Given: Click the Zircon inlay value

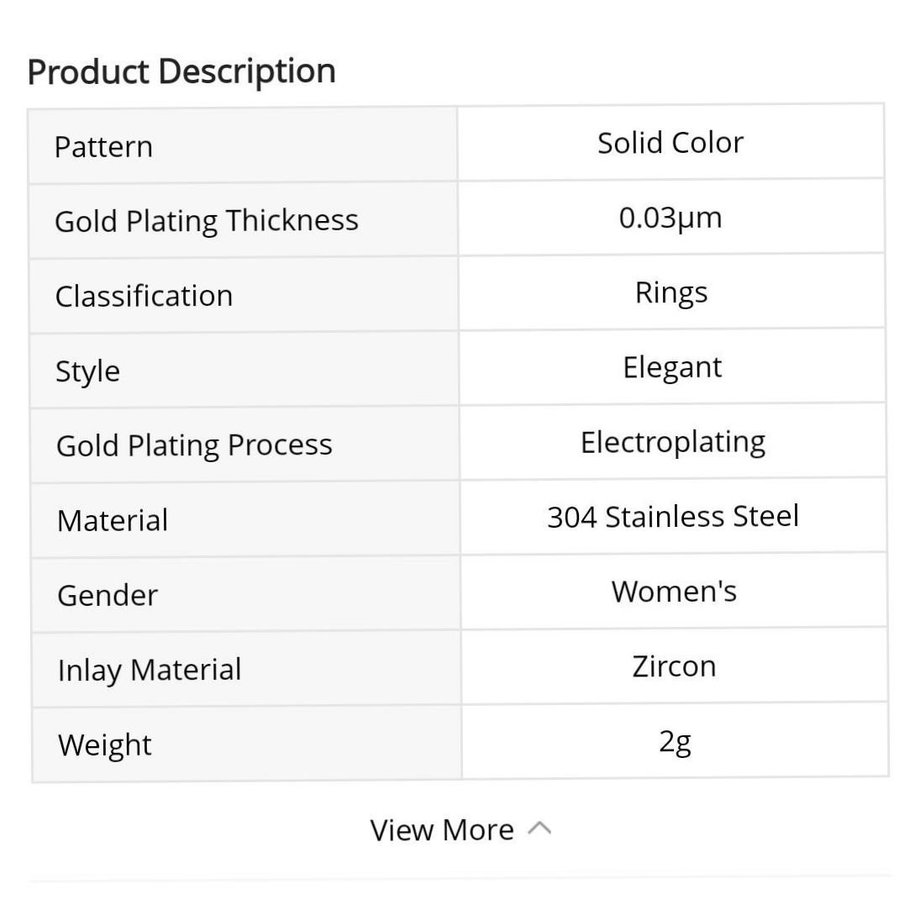Looking at the screenshot, I should pos(674,666).
